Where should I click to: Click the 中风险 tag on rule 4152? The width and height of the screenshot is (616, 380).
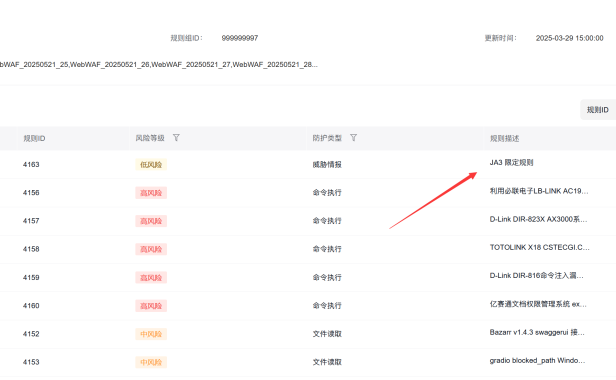coord(151,334)
